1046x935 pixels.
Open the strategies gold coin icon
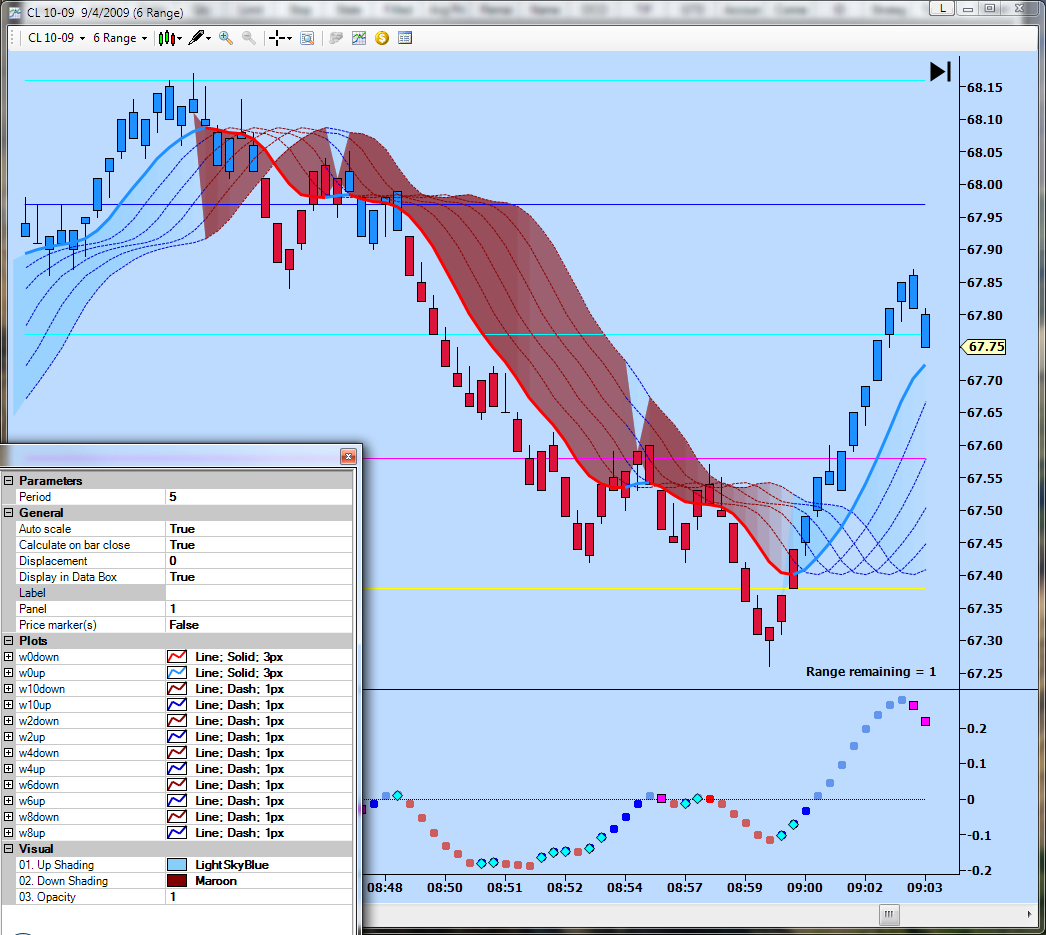coord(382,38)
